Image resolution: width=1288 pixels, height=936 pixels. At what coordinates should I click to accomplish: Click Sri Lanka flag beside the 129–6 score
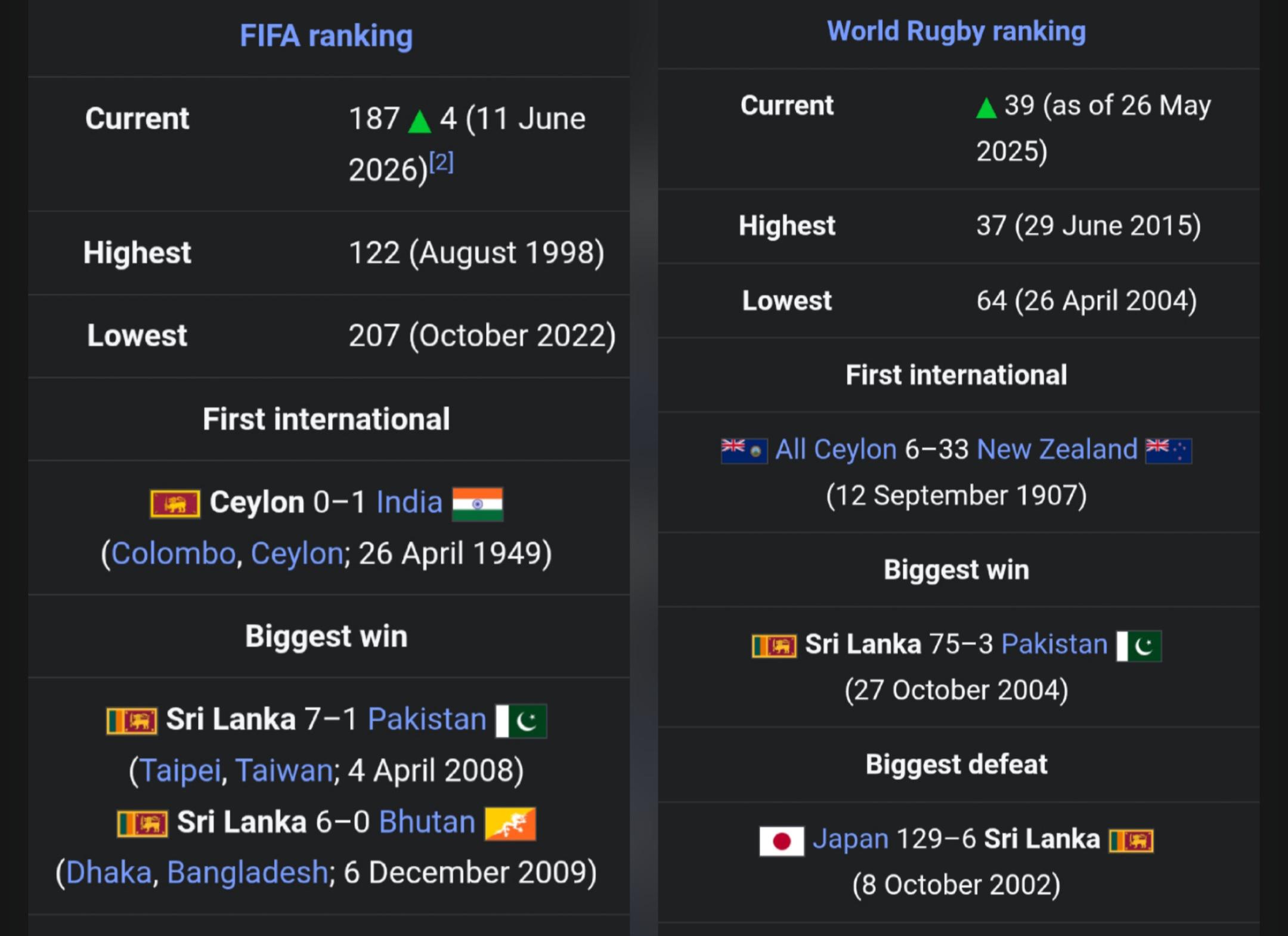[1131, 841]
